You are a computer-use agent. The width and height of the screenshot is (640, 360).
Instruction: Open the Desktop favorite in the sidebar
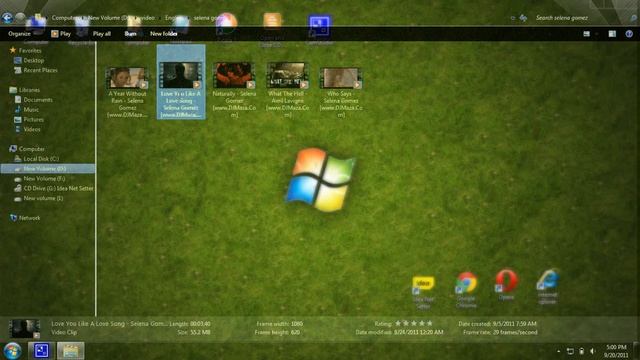click(29, 60)
